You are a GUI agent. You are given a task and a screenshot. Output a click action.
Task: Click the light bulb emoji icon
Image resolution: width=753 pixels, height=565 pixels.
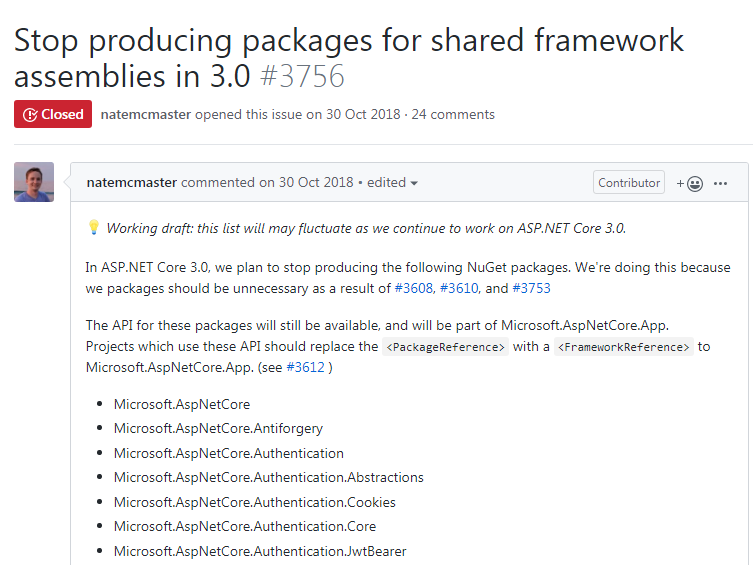pyautogui.click(x=94, y=228)
